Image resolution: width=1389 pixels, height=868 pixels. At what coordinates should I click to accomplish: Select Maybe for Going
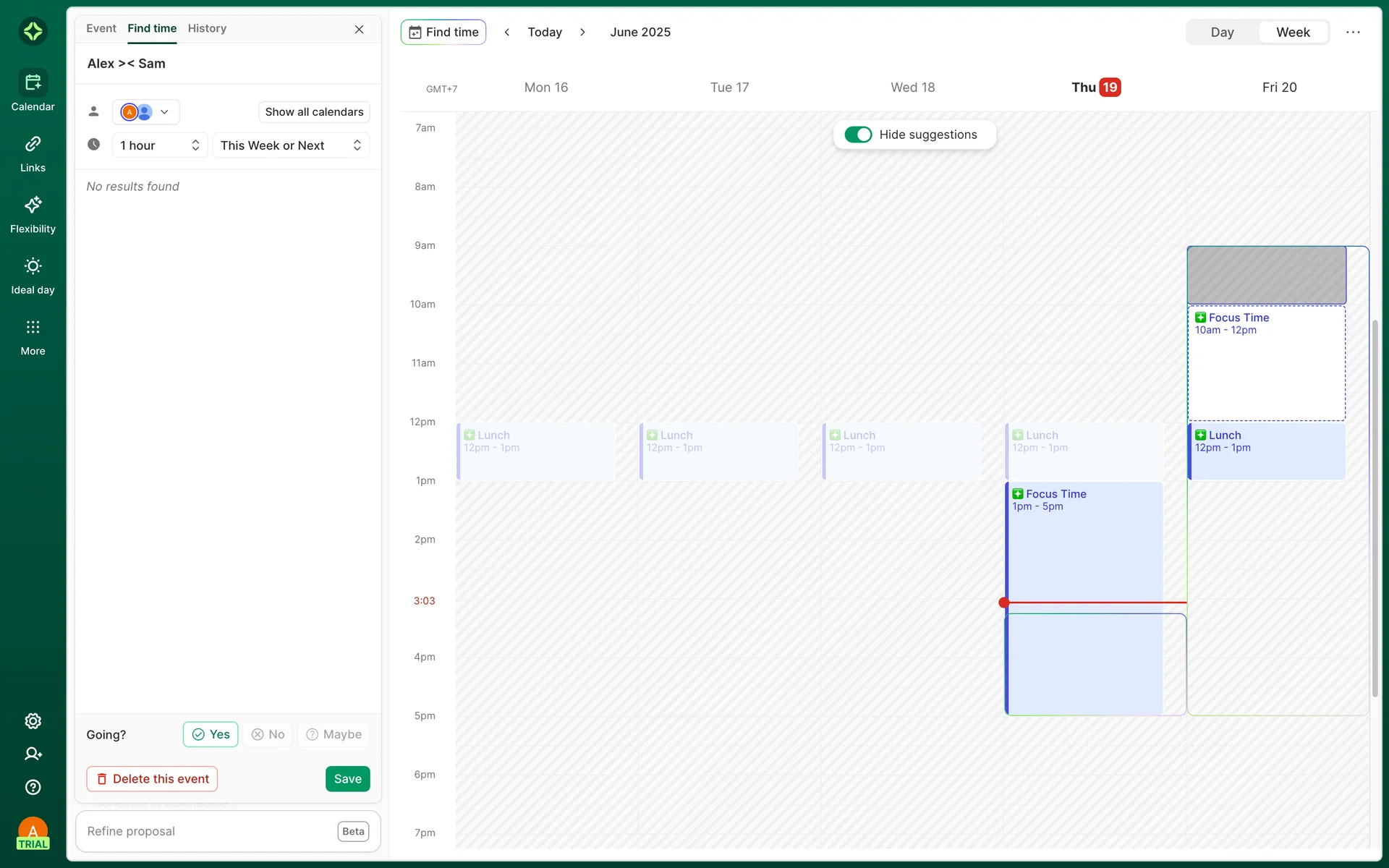334,734
